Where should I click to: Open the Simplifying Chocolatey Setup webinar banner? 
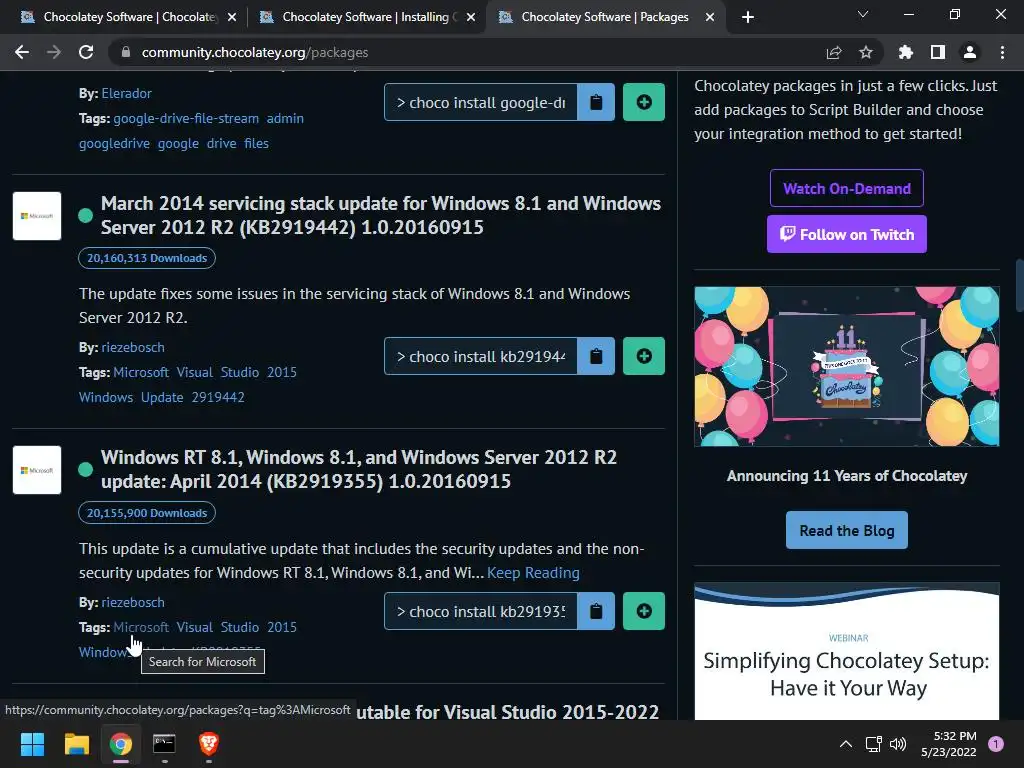point(846,651)
